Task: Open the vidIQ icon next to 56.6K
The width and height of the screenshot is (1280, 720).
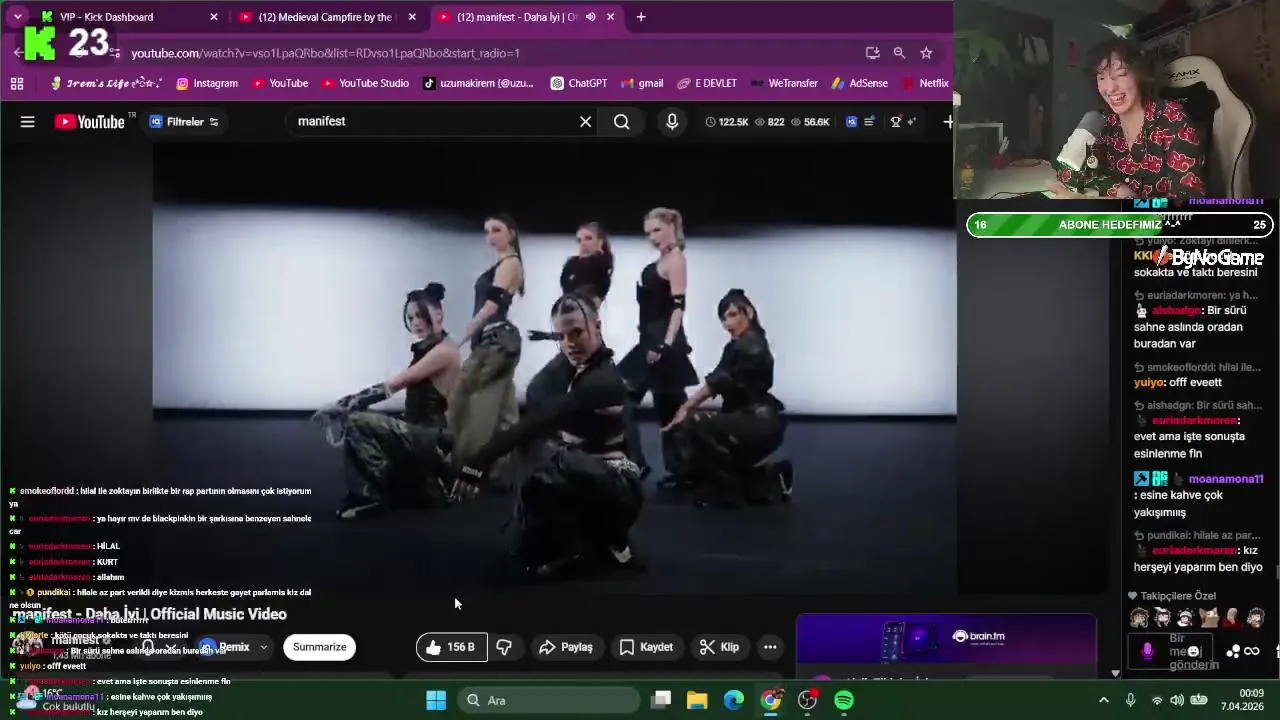Action: (x=852, y=122)
